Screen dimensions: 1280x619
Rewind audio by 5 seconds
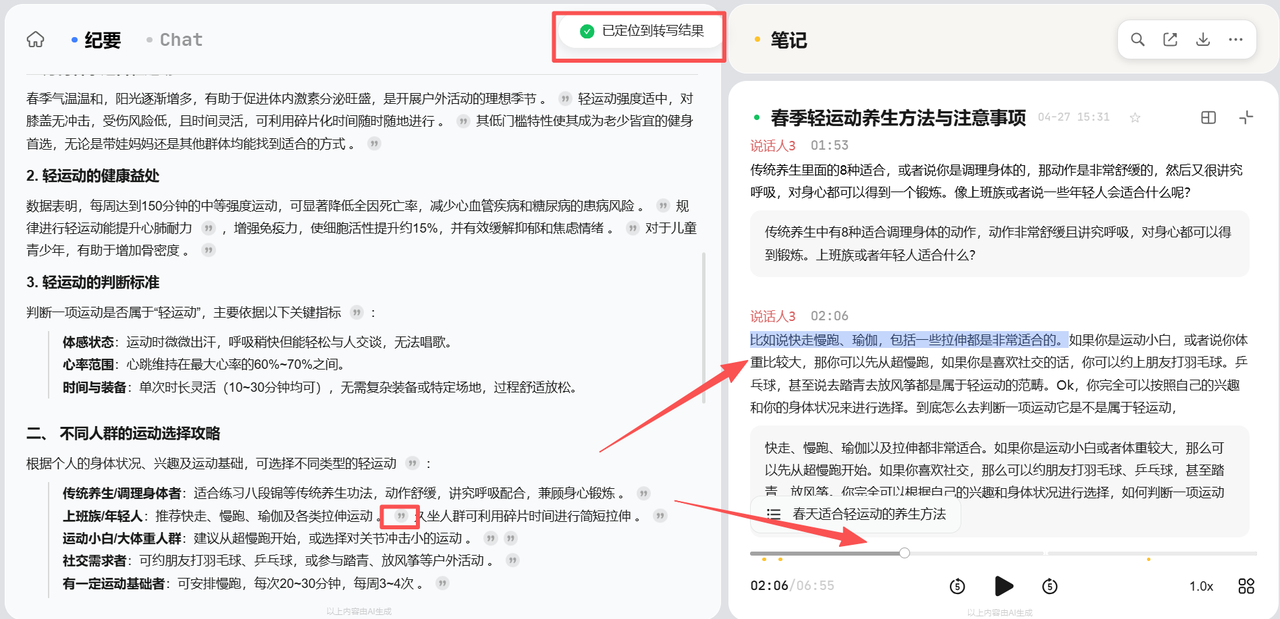pyautogui.click(x=957, y=586)
